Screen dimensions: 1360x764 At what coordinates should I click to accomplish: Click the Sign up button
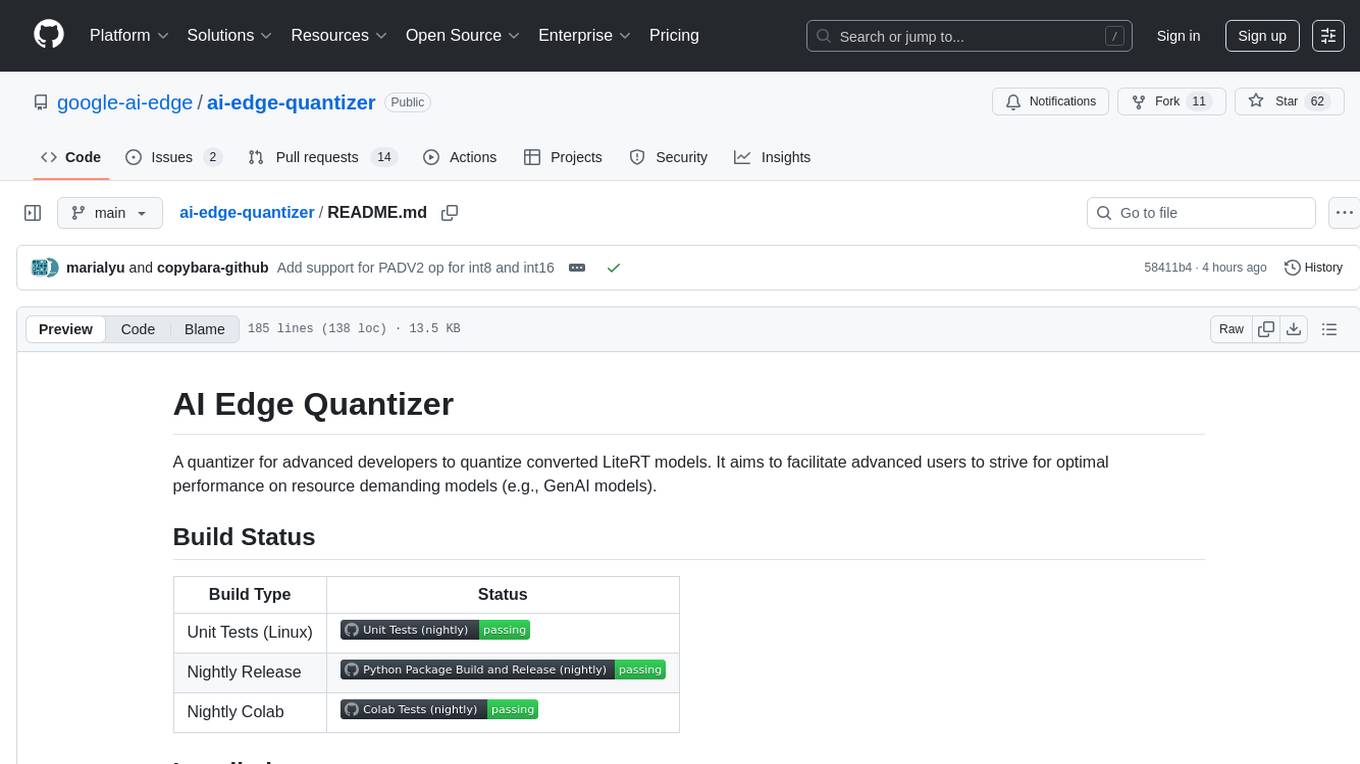pyautogui.click(x=1262, y=35)
